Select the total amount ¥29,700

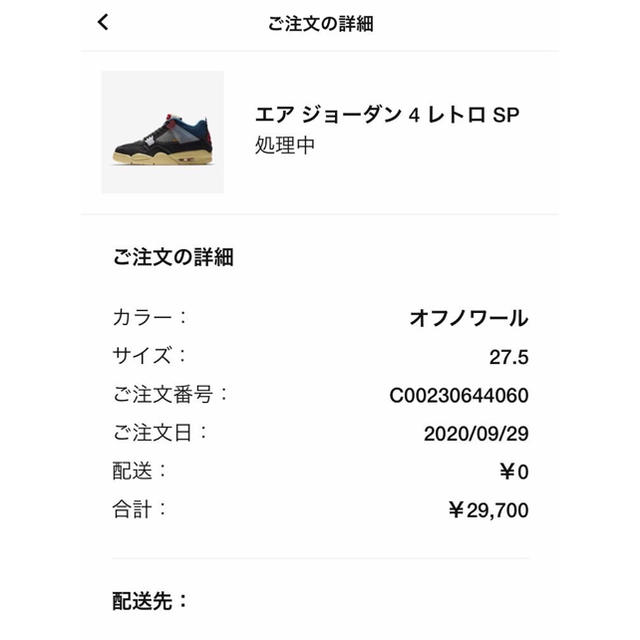tap(489, 510)
